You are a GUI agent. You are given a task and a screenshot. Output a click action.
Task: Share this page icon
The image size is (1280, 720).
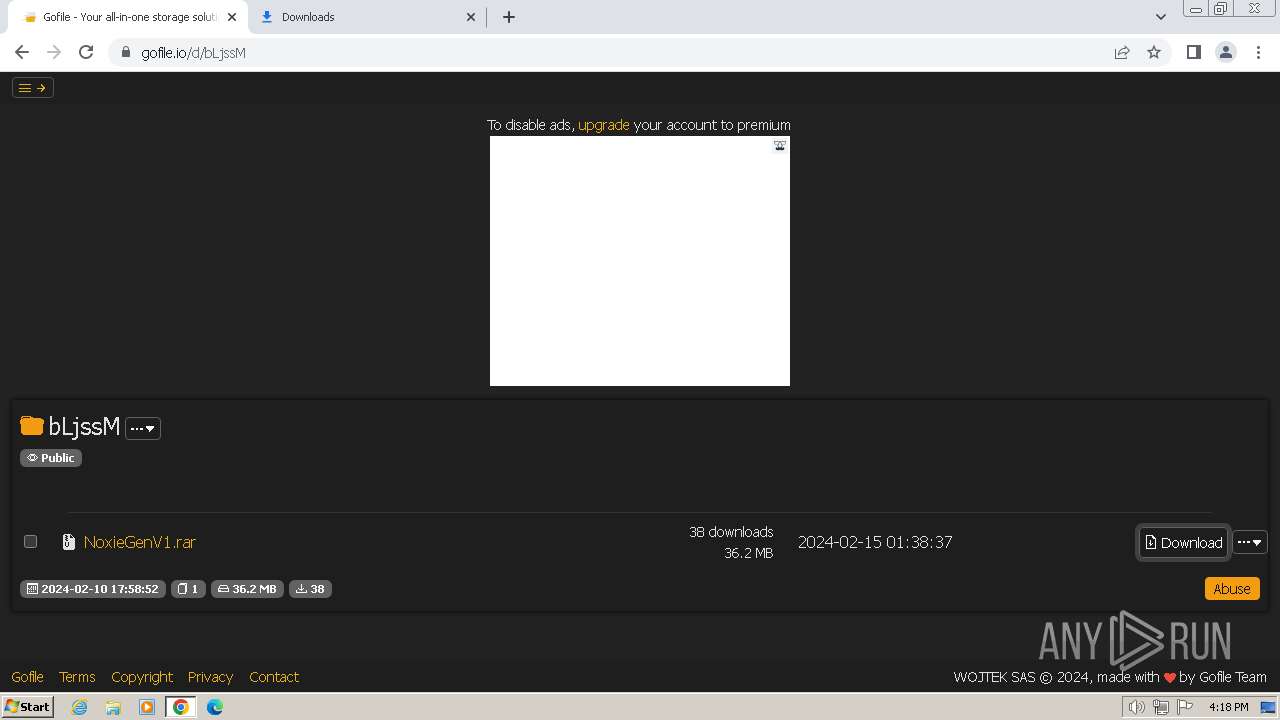click(x=1122, y=52)
